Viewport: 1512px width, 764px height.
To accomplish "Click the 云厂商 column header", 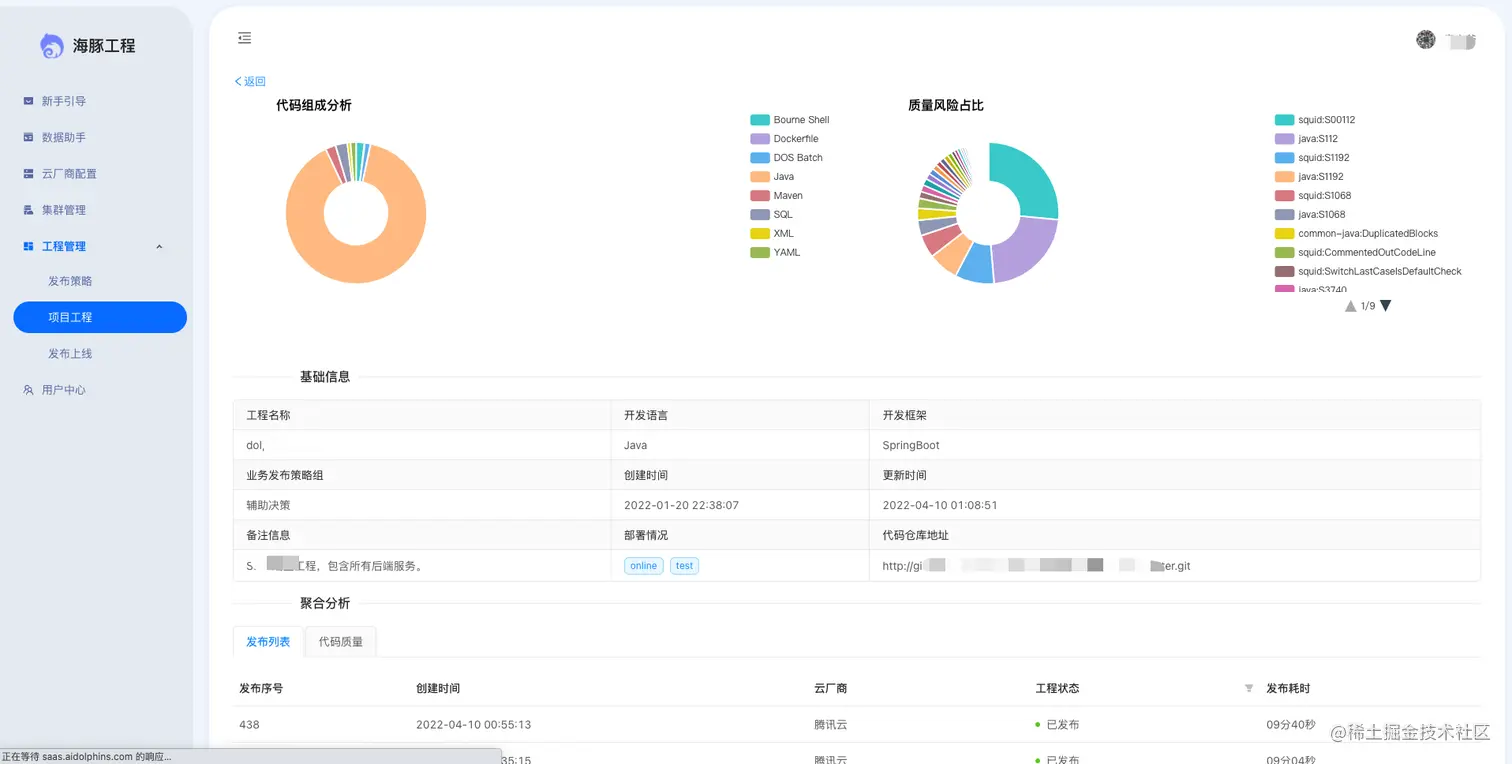I will click(831, 689).
